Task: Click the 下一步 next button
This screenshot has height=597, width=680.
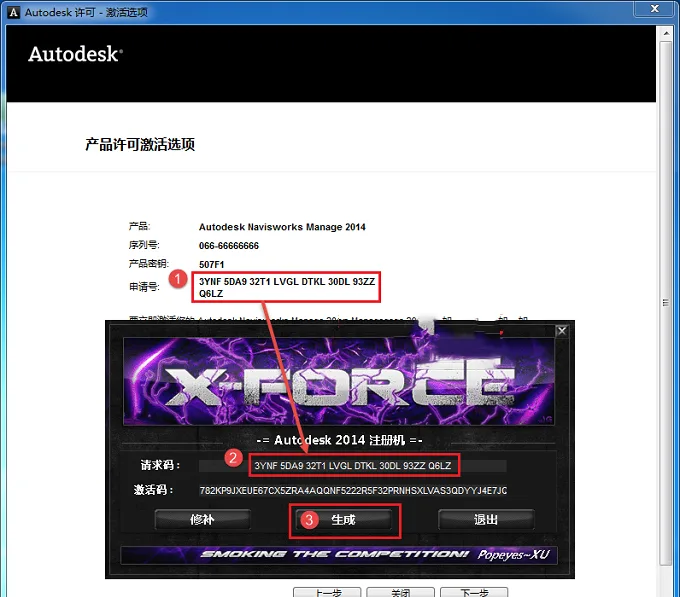Action: (474, 592)
